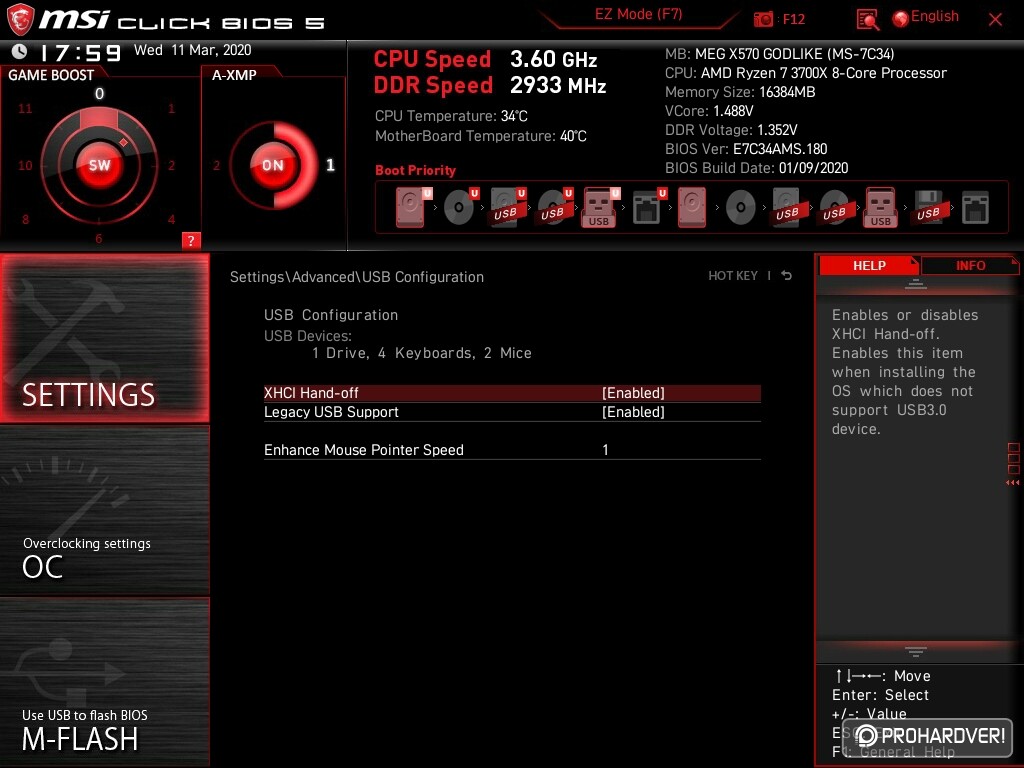Click the UEFI hard disk boot device icon

point(413,208)
